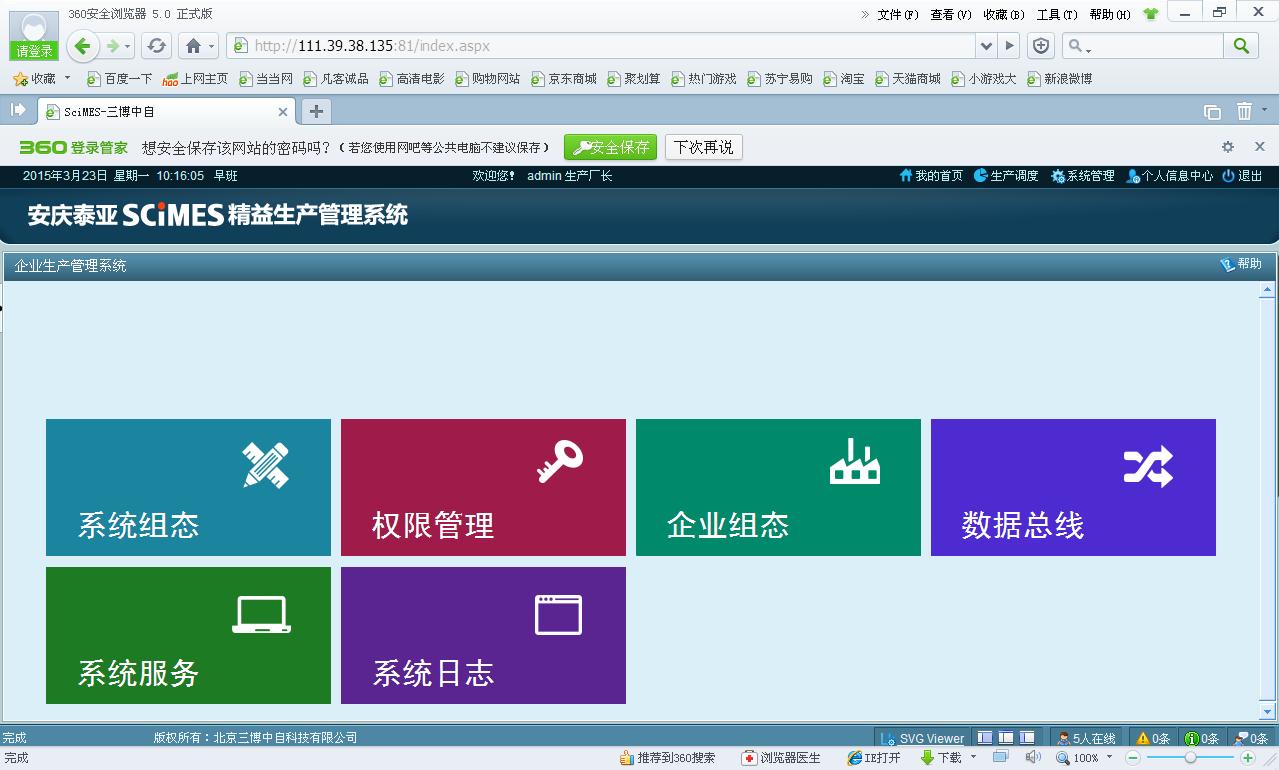This screenshot has width=1279, height=770.
Task: Reload the page with refresh icon
Action: coord(156,46)
